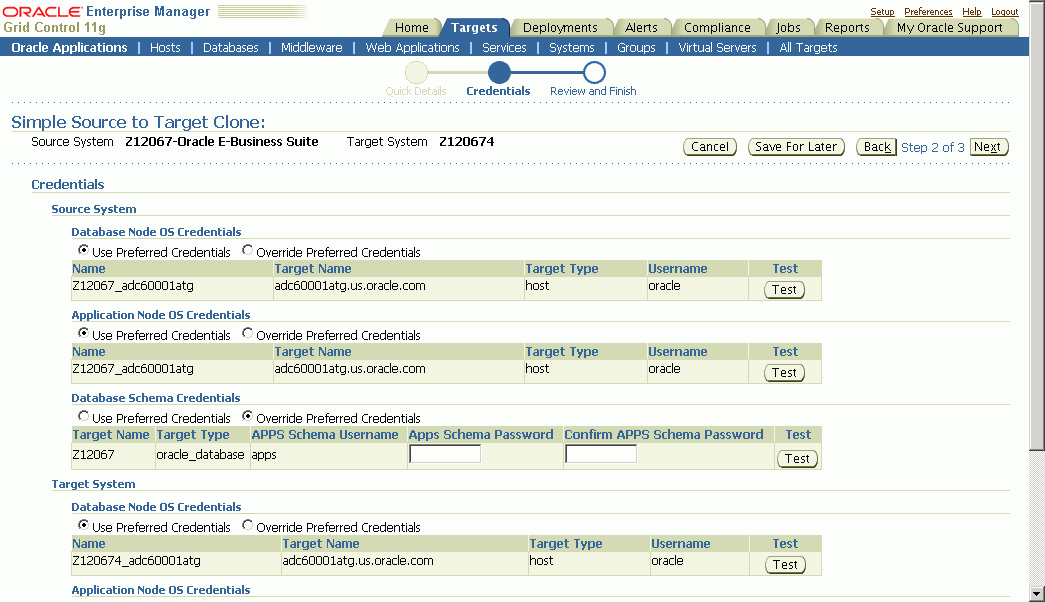The width and height of the screenshot is (1045, 603).
Task: Open the Deployments tab
Action: click(560, 27)
